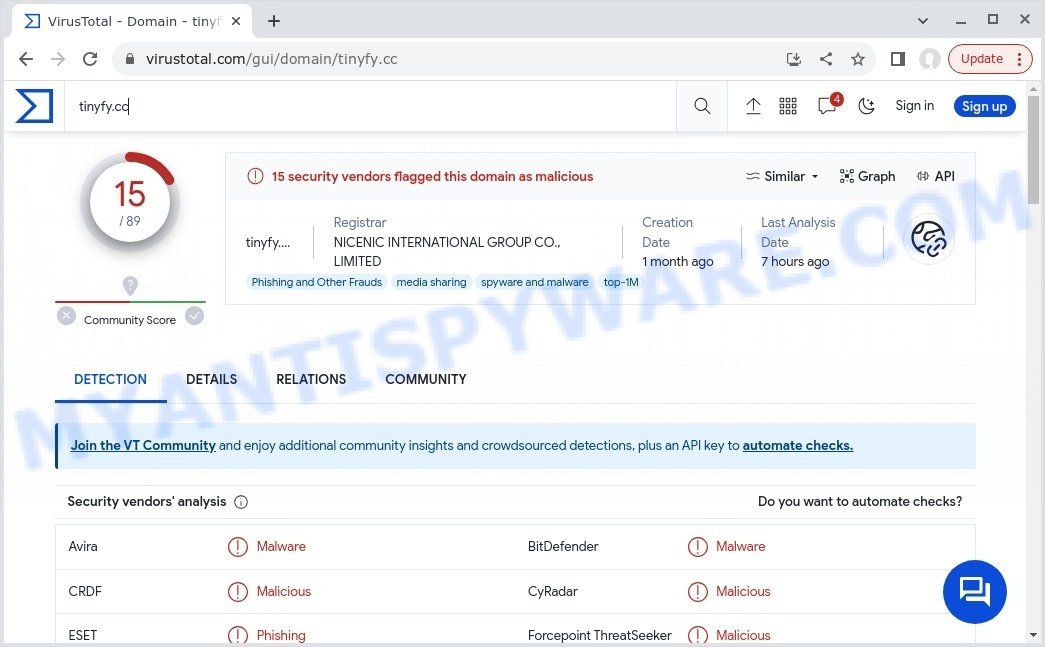Click the VirusTotal logo icon
The width and height of the screenshot is (1045, 647).
click(x=34, y=106)
